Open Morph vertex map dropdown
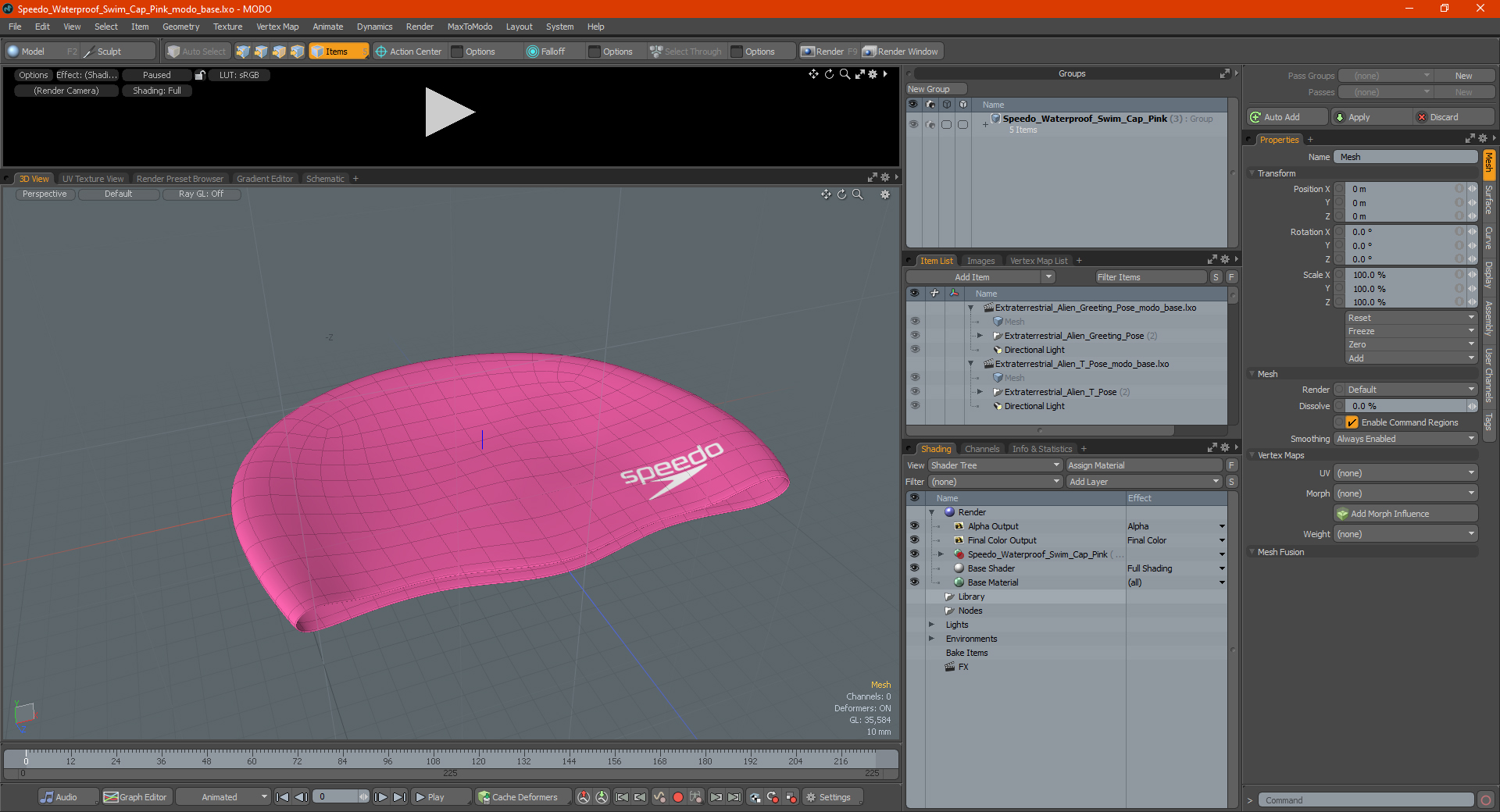The image size is (1500, 812). [x=1405, y=493]
